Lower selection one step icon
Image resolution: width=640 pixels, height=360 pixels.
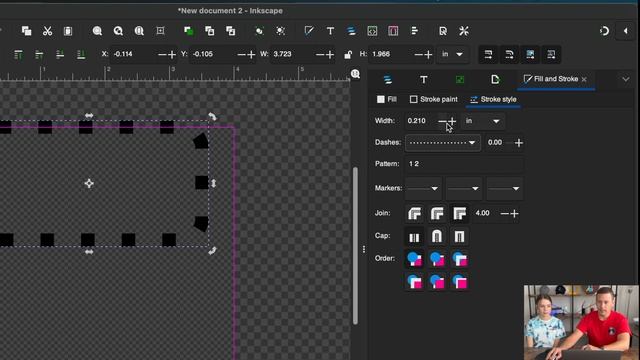pos(60,55)
